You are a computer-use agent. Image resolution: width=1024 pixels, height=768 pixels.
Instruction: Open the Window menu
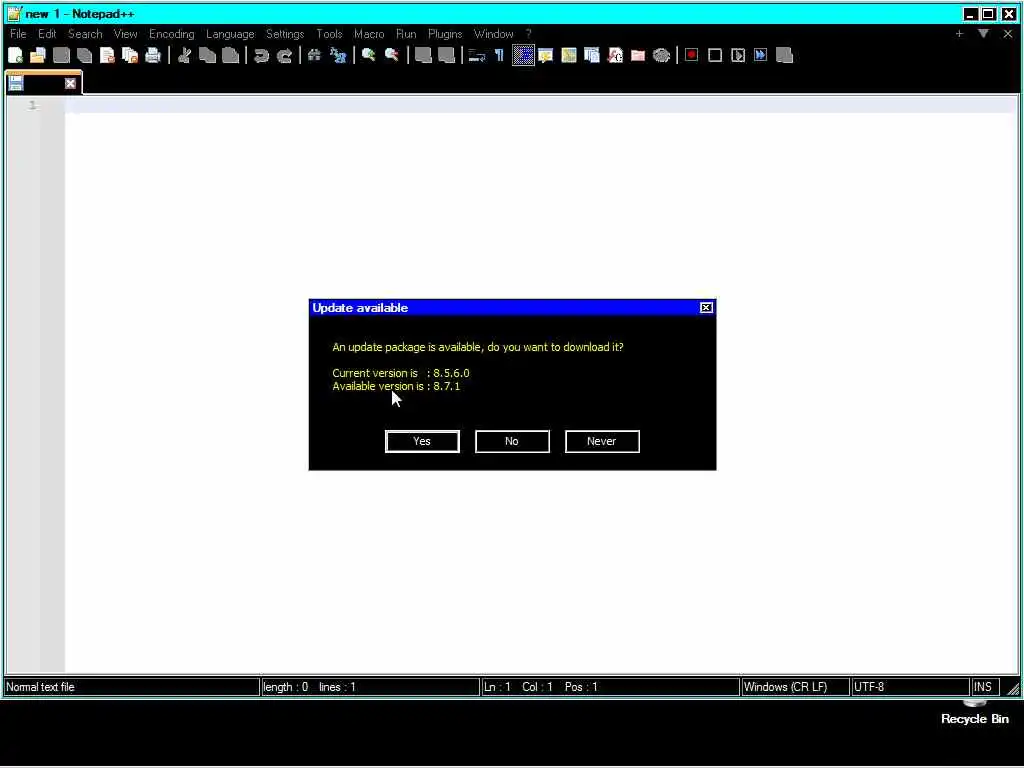coord(494,34)
